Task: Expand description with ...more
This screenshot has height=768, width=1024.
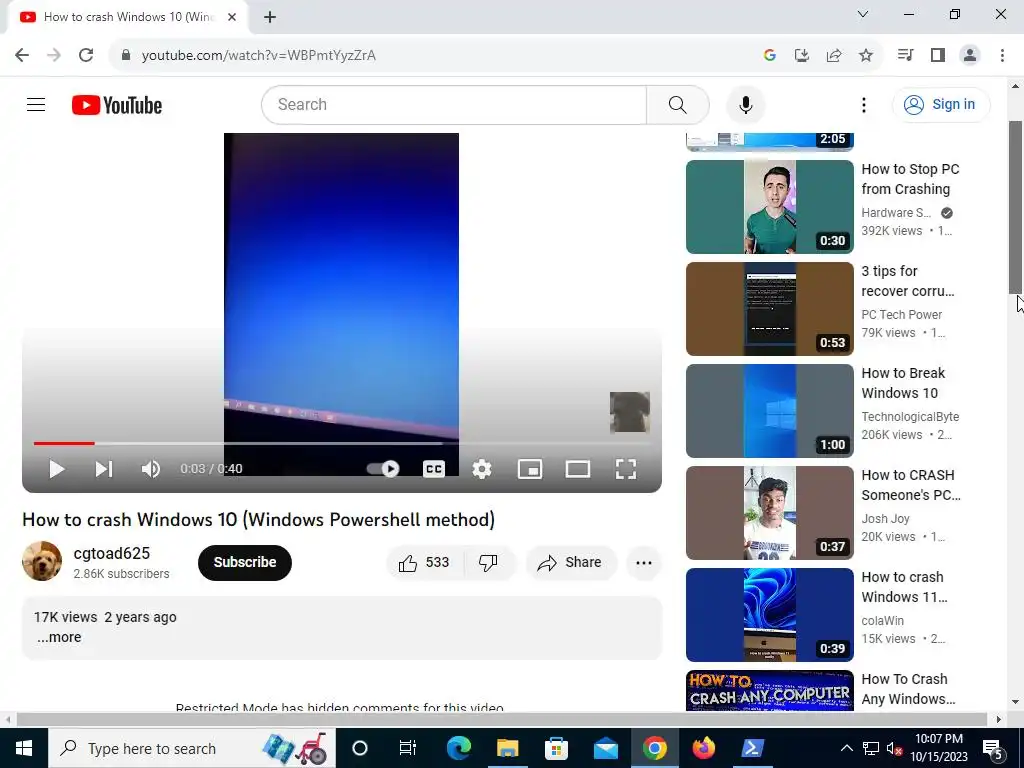Action: [59, 637]
